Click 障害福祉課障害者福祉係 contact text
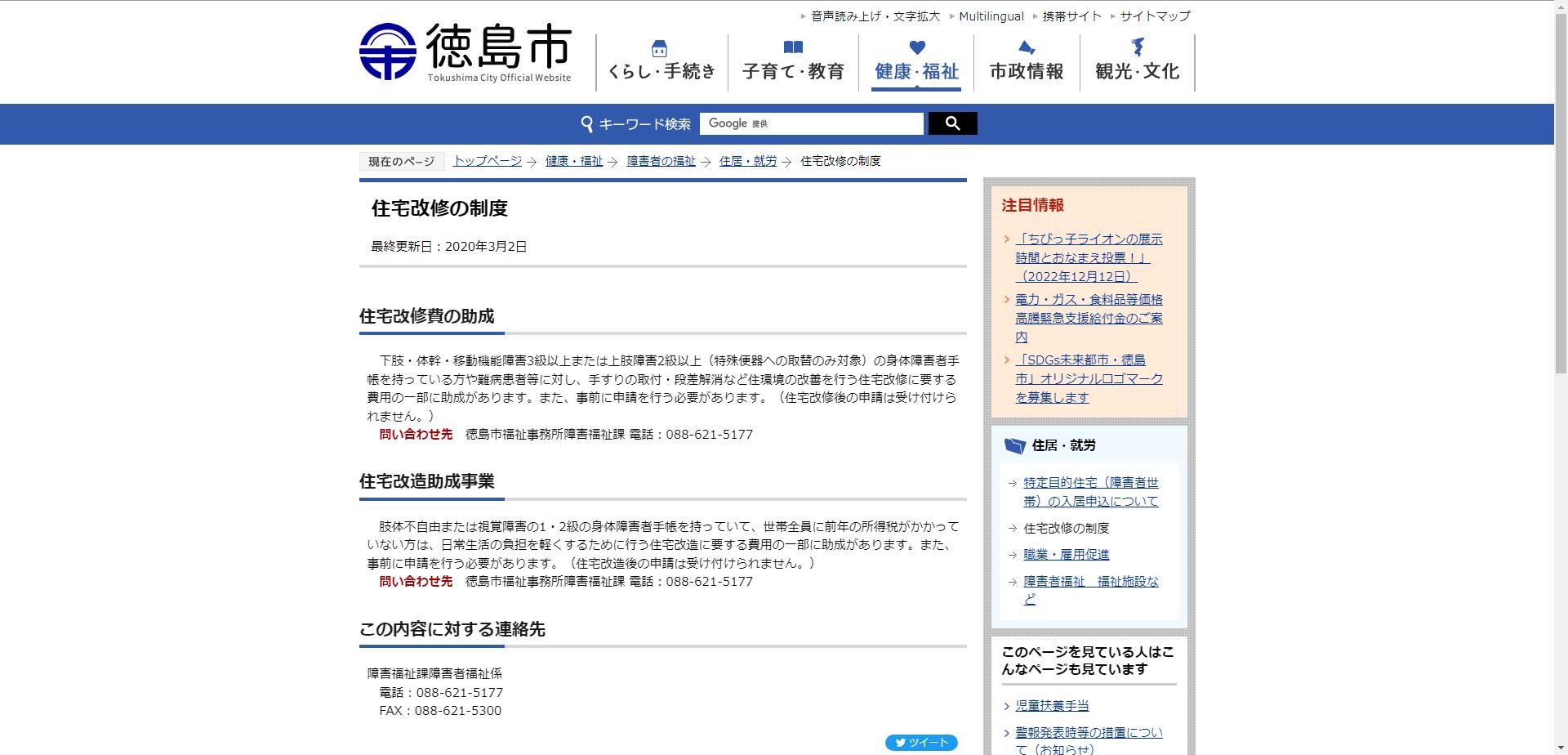1568x755 pixels. coord(434,673)
